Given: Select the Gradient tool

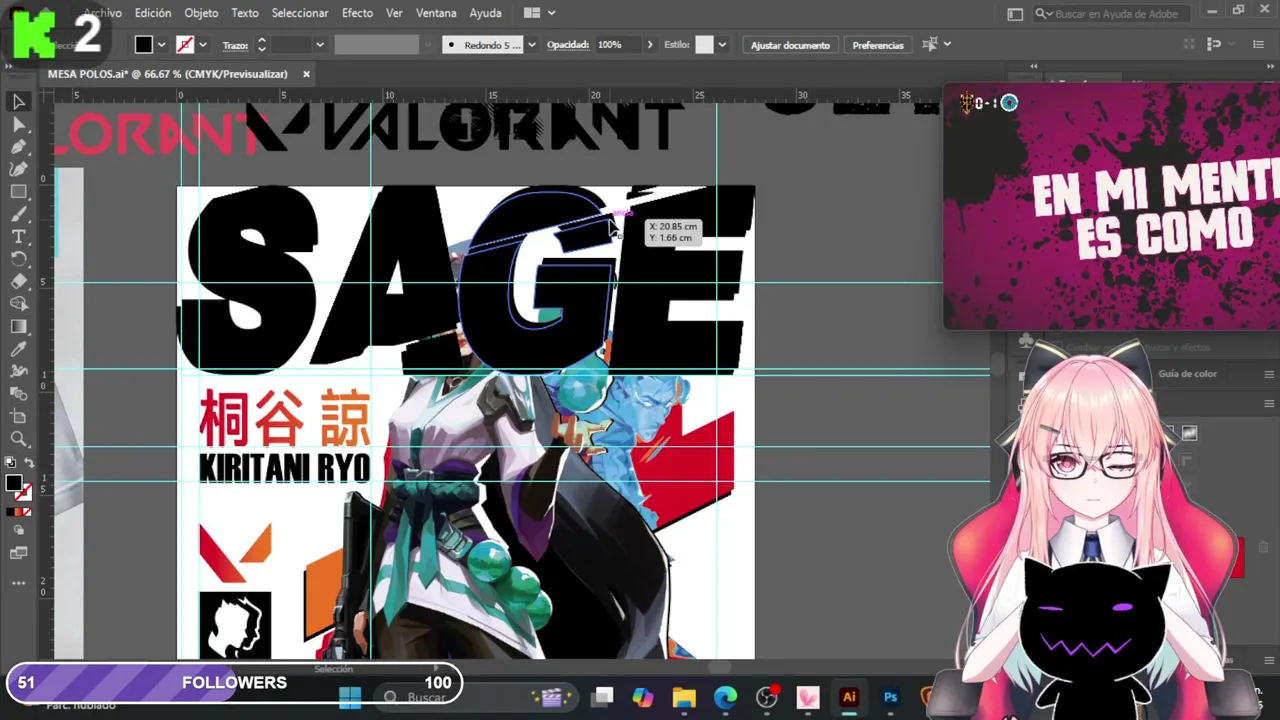Looking at the screenshot, I should point(18,327).
